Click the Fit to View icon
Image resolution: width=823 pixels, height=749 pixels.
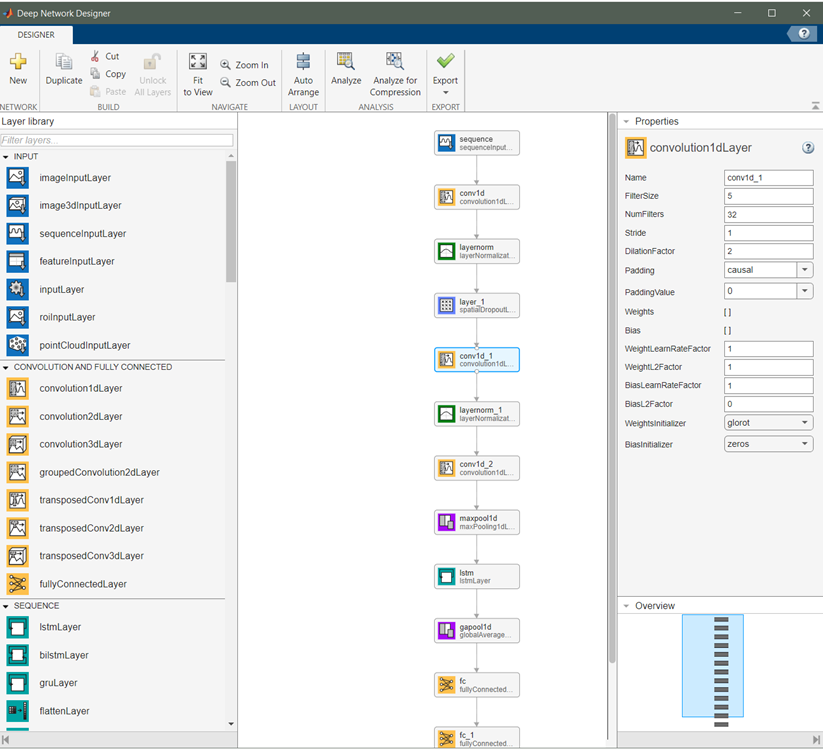coord(198,61)
